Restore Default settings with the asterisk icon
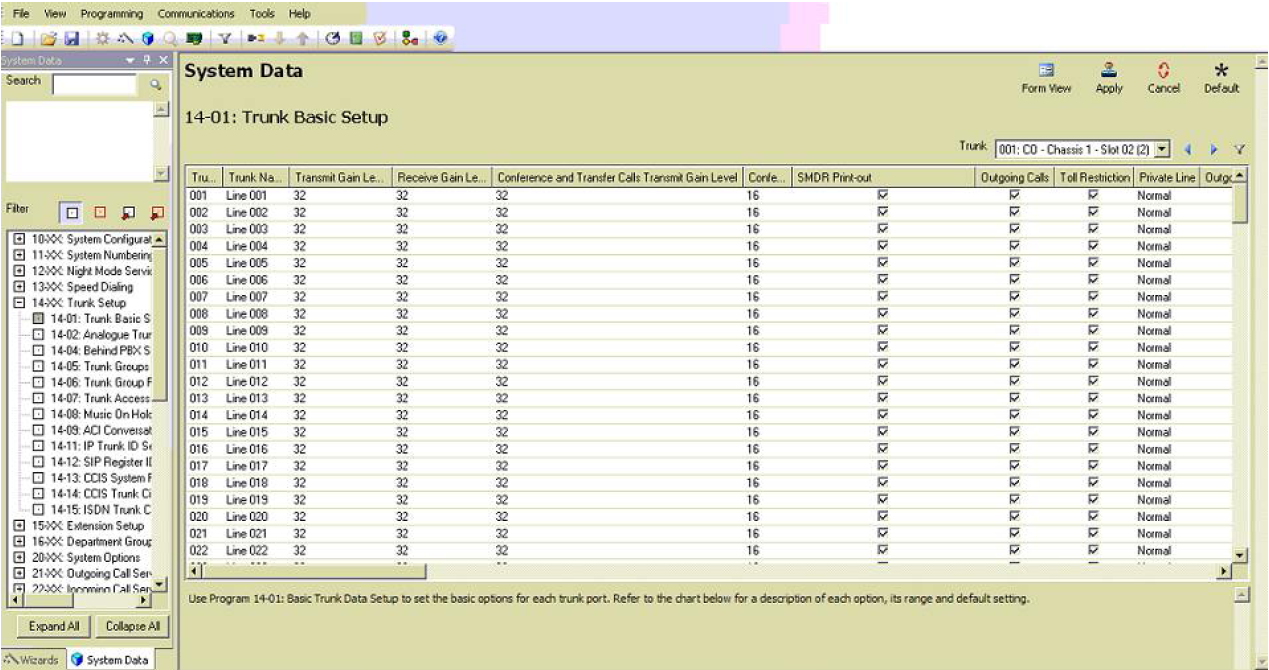The width and height of the screenshot is (1269, 670). coord(1221,78)
